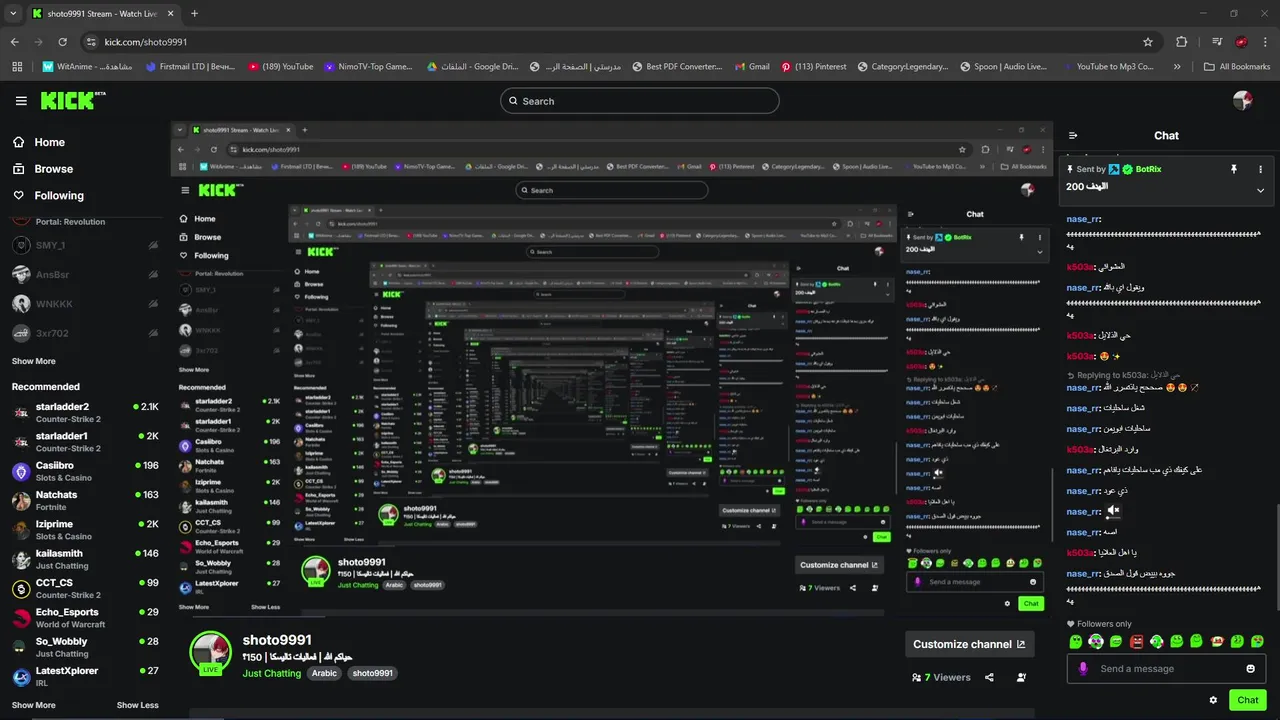Click the browser address bar URL

pos(146,42)
